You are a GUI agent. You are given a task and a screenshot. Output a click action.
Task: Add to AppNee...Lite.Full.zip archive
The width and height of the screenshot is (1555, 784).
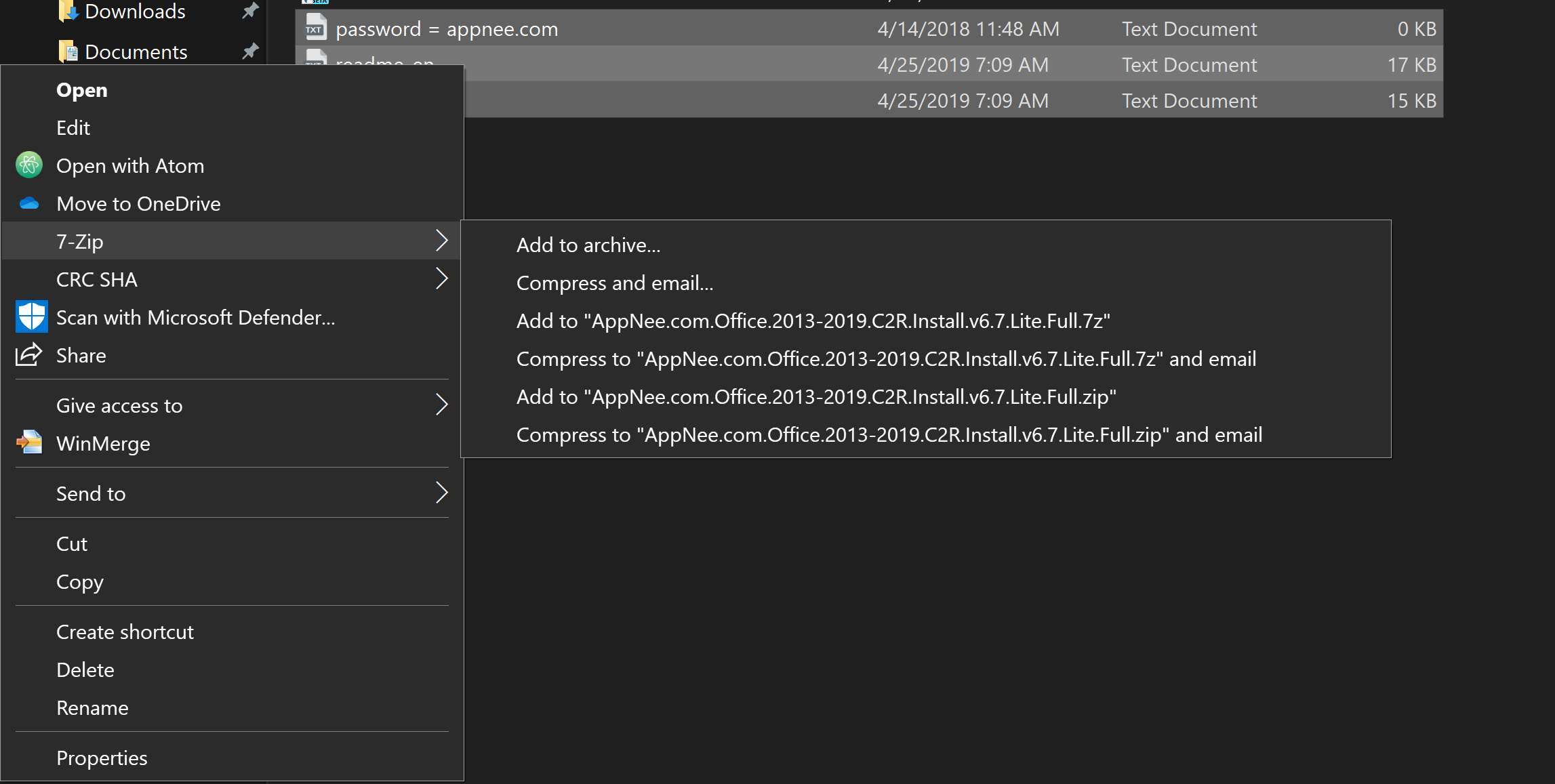[x=926, y=396]
